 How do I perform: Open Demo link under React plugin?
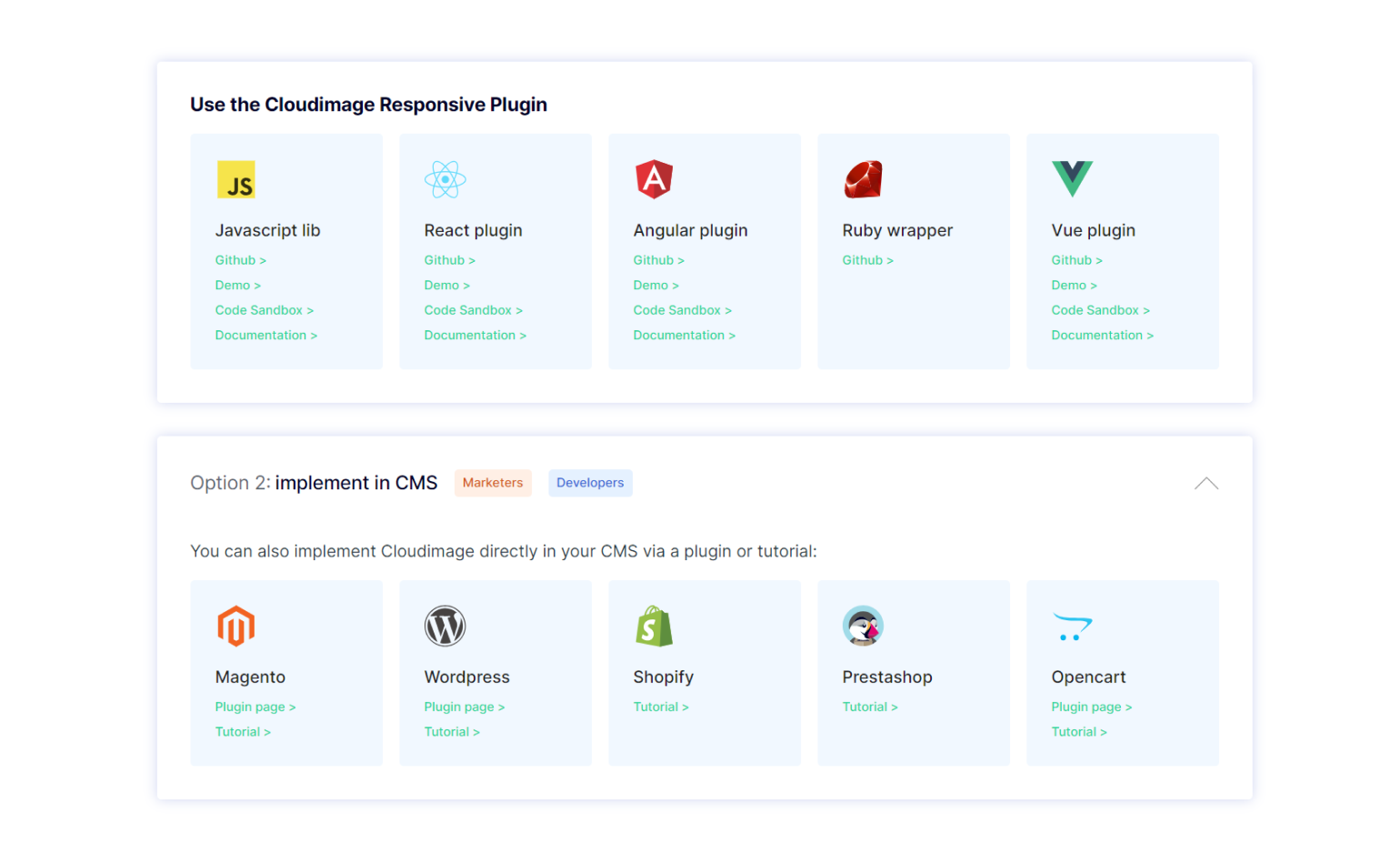447,286
